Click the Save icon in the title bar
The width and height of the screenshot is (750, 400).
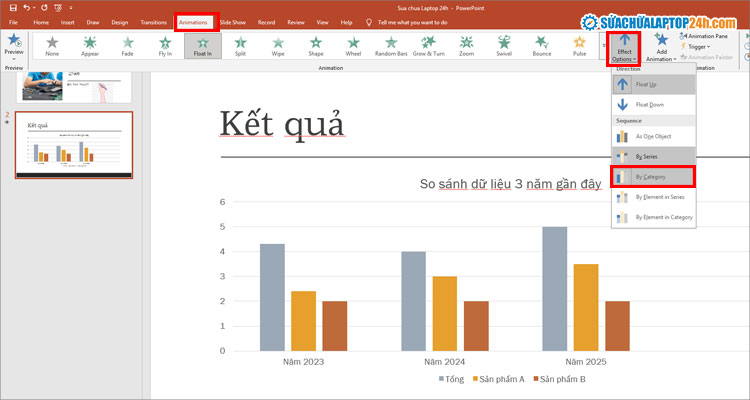point(13,8)
